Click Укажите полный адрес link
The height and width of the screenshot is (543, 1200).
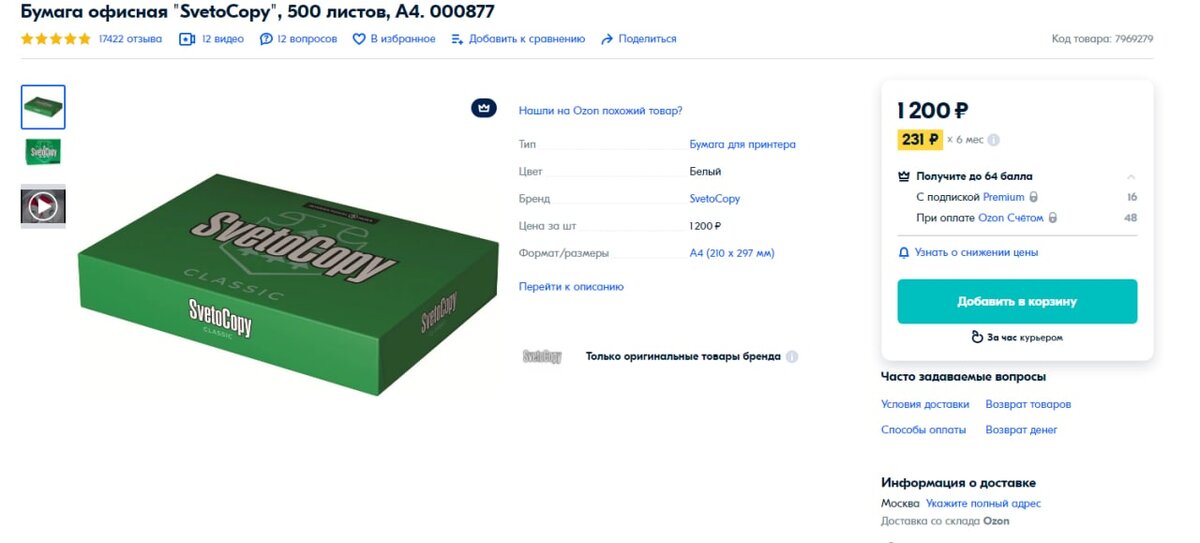click(983, 503)
